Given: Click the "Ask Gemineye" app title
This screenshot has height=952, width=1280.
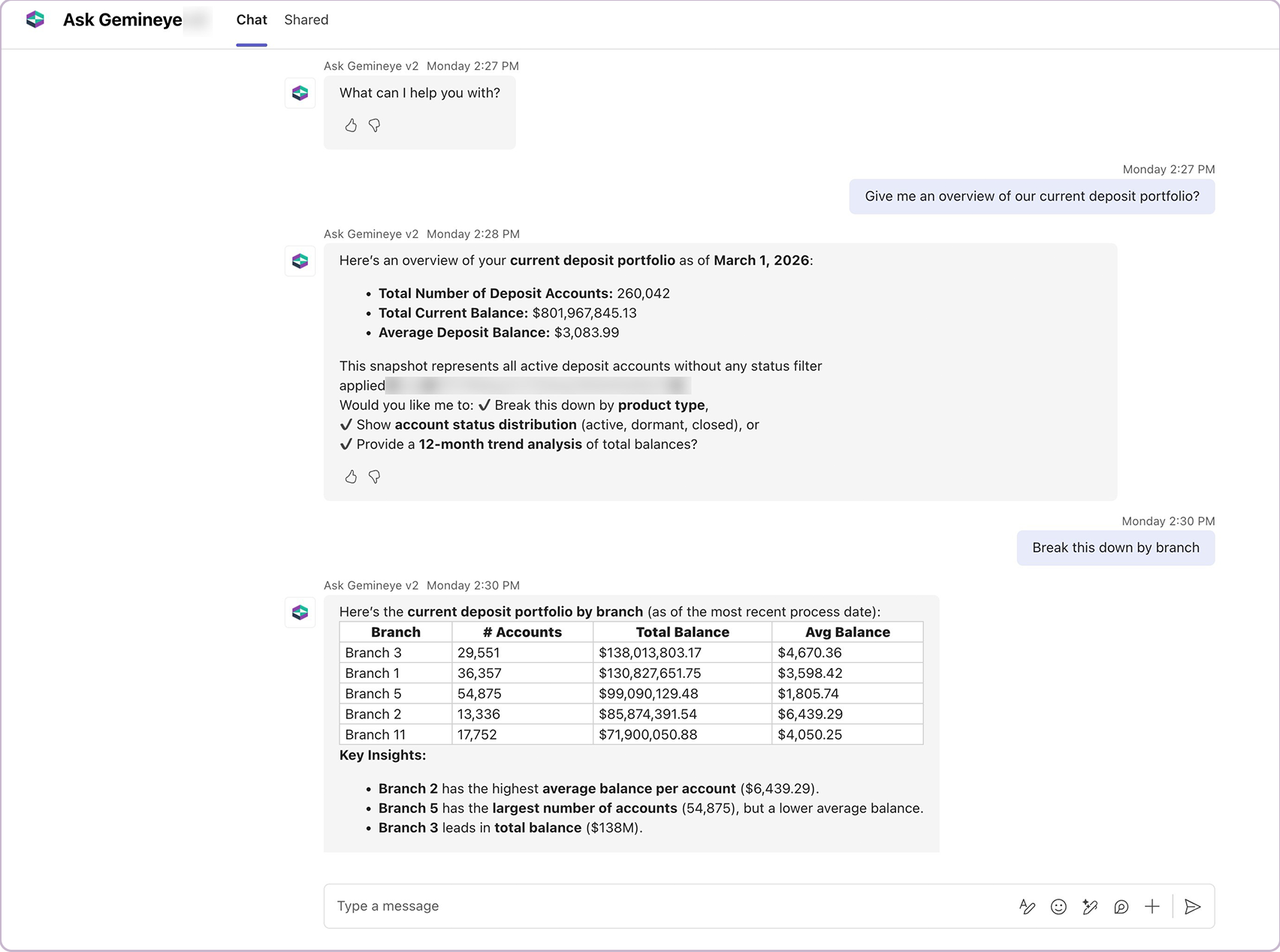Looking at the screenshot, I should point(122,20).
